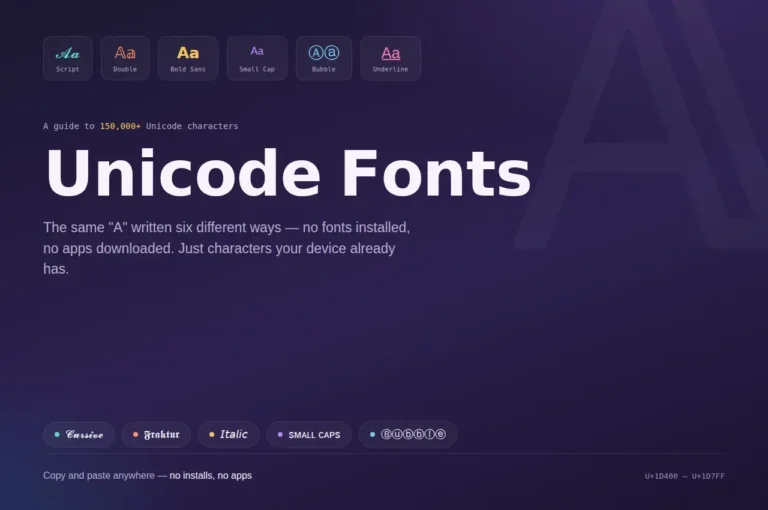Select the Italic pill tag
This screenshot has height=510, width=768.
[x=228, y=435]
